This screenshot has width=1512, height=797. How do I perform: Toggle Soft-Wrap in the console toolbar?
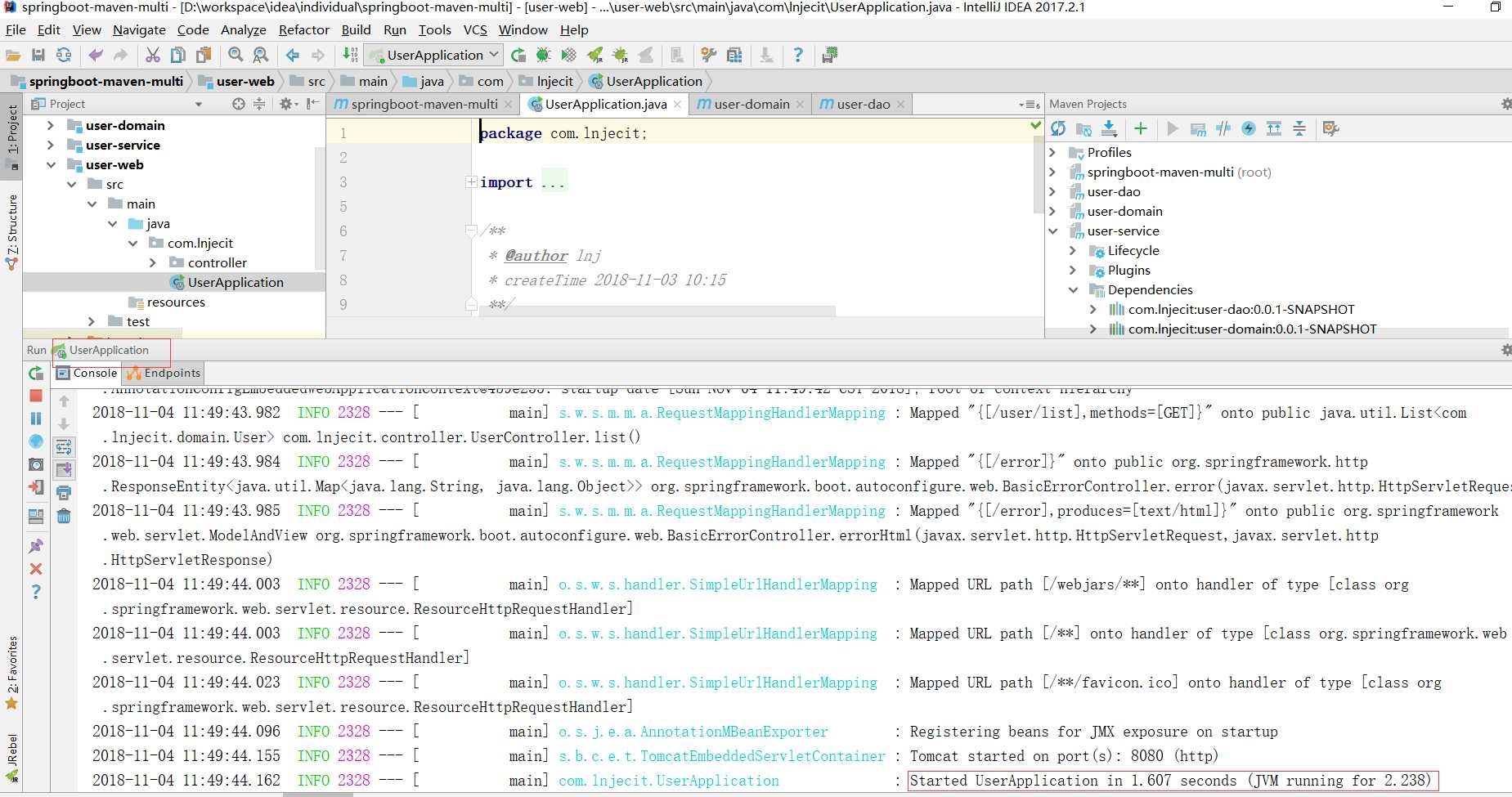[x=64, y=447]
